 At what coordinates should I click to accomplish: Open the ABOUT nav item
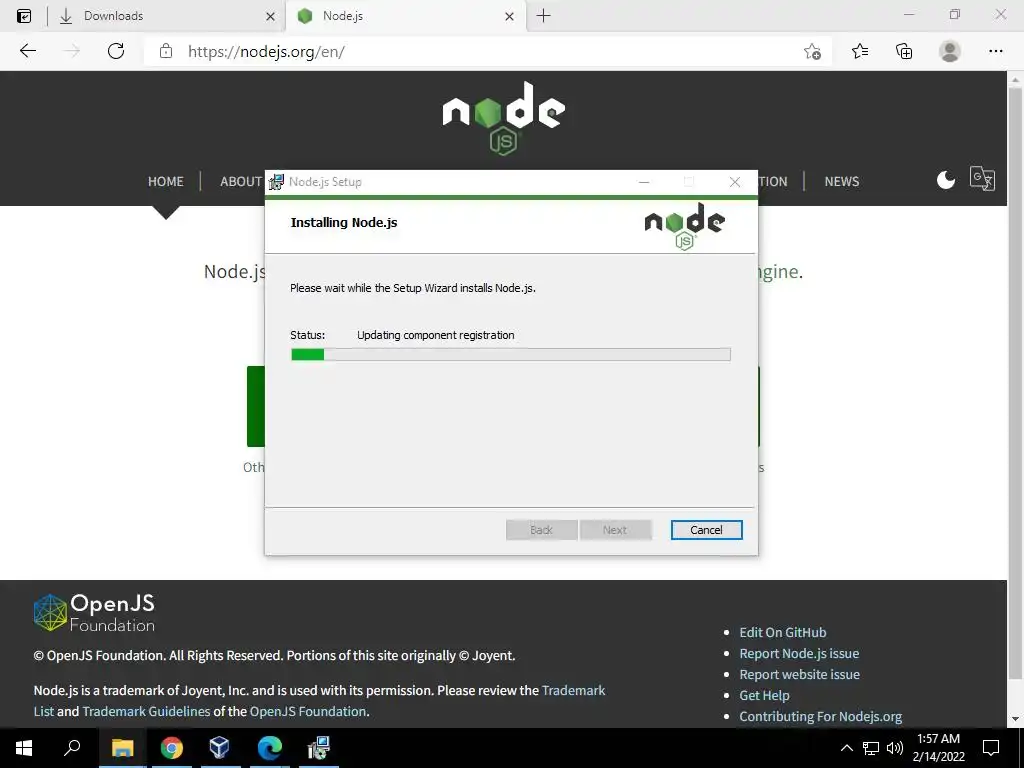tap(241, 182)
